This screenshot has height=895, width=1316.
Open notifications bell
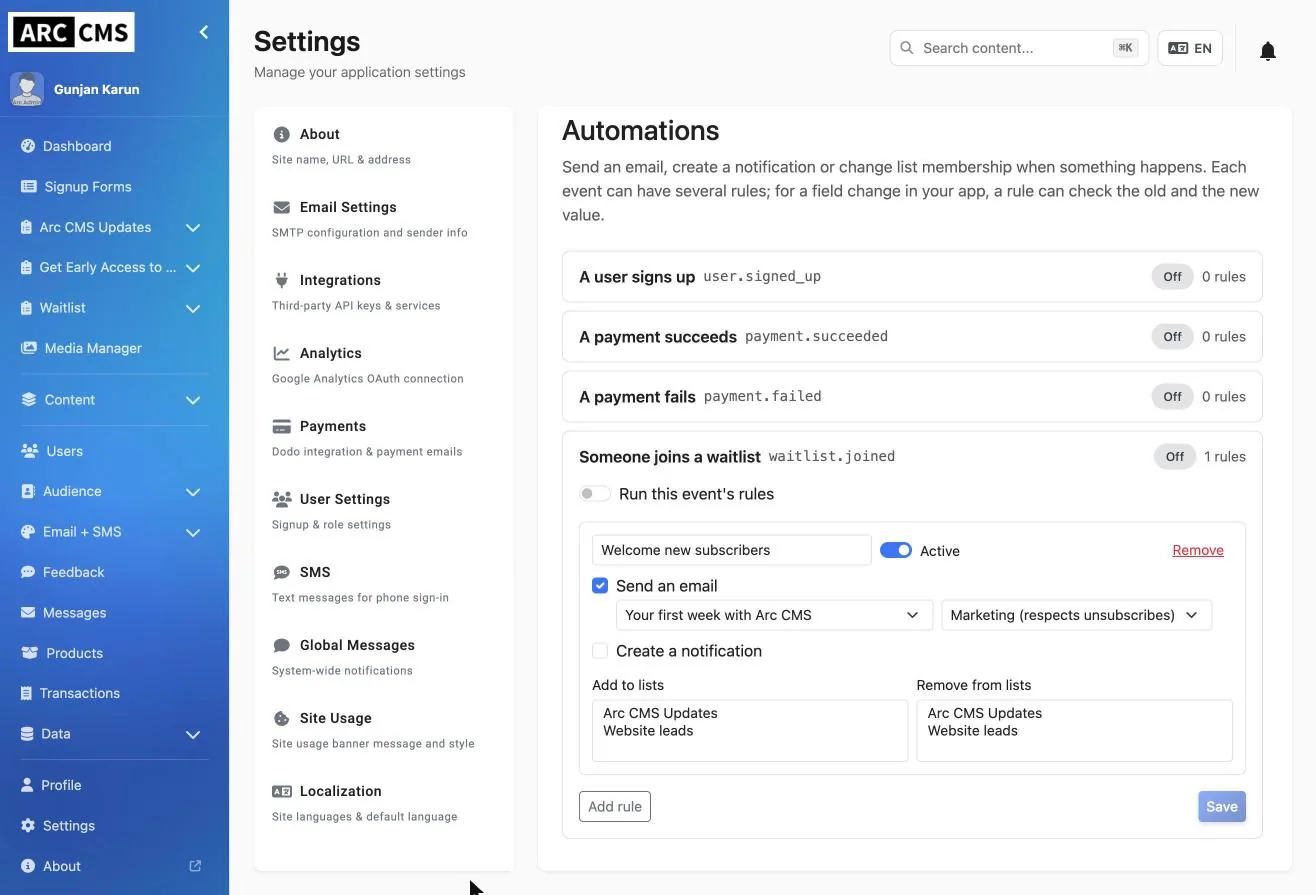pyautogui.click(x=1267, y=51)
